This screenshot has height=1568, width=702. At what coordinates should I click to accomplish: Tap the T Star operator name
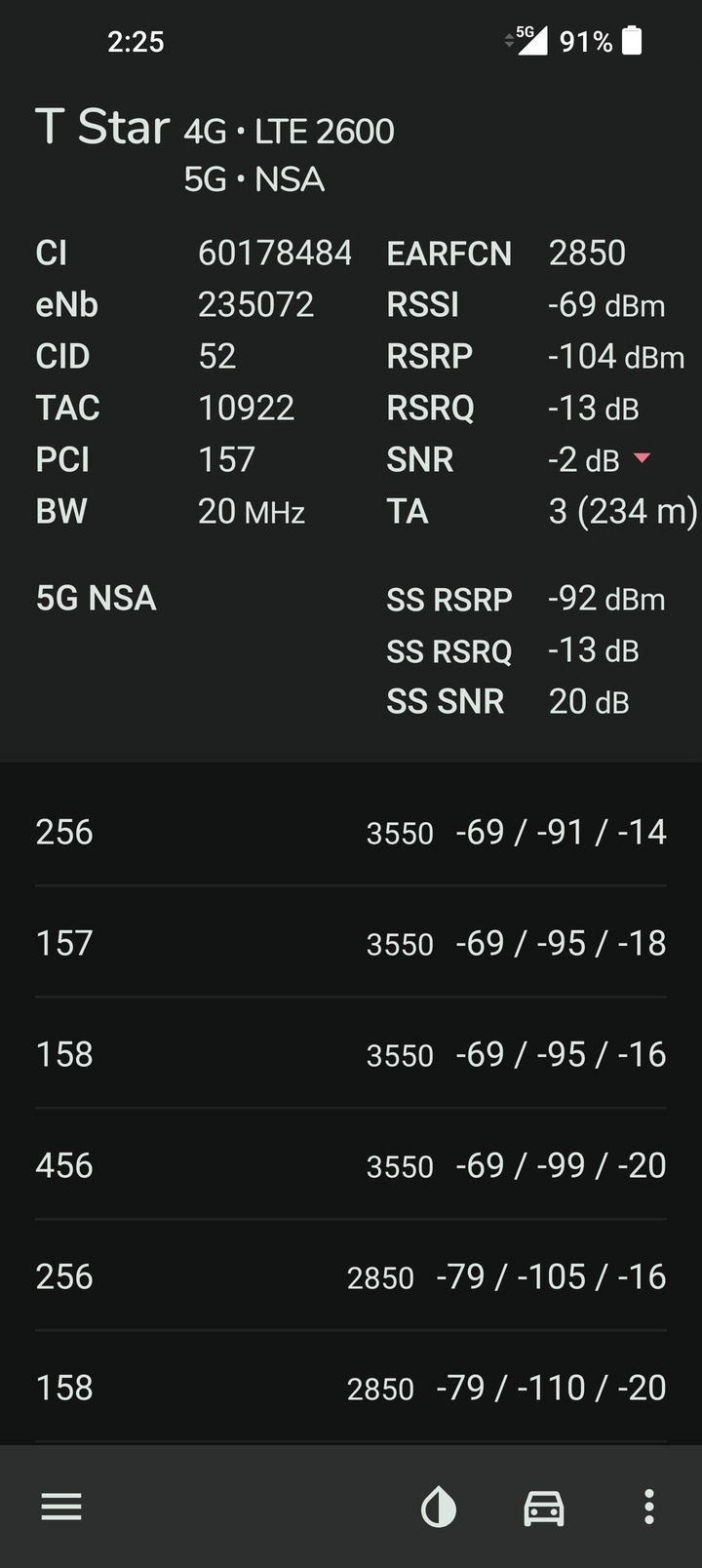[x=102, y=127]
